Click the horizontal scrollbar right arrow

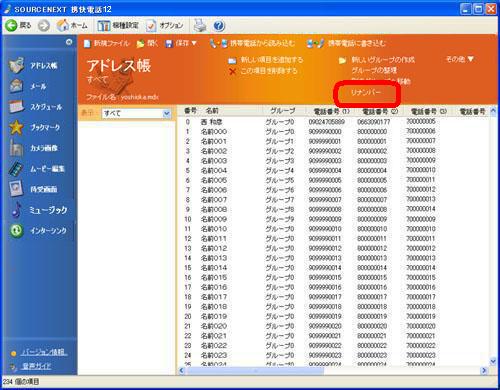click(x=484, y=370)
